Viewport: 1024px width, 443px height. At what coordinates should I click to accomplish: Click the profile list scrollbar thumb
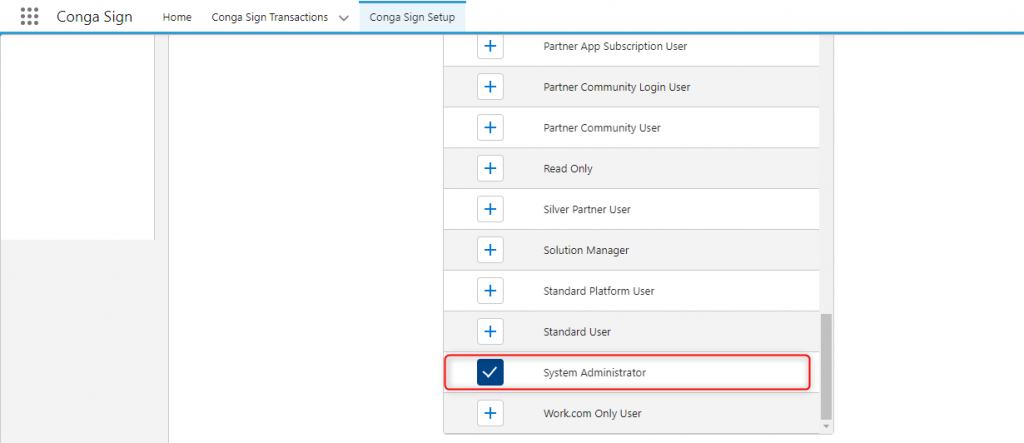coord(827,366)
